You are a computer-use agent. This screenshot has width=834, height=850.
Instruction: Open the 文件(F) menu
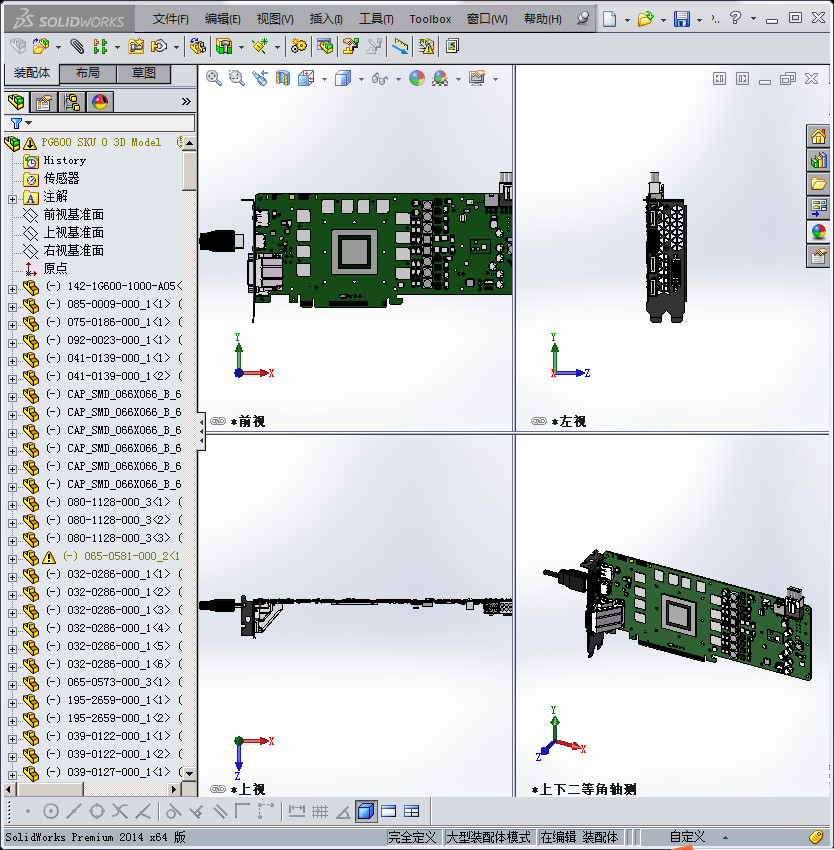tap(170, 19)
